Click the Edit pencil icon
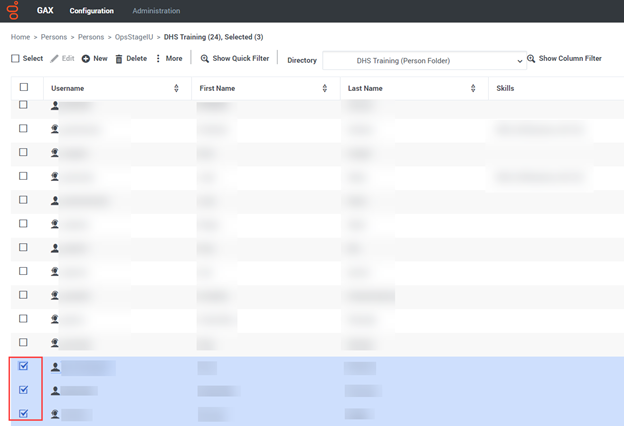 coord(55,59)
